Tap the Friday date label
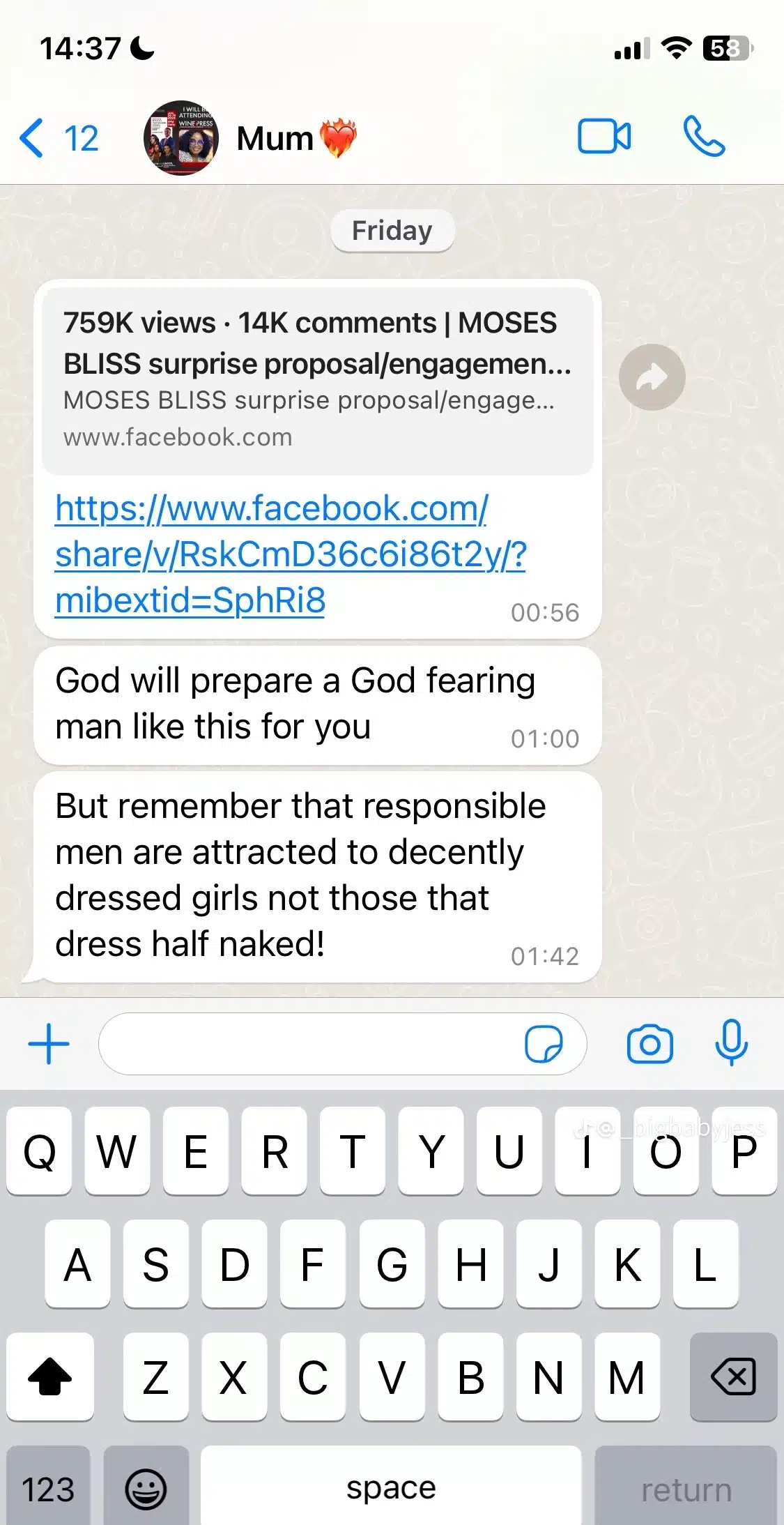The height and width of the screenshot is (1525, 784). [392, 231]
